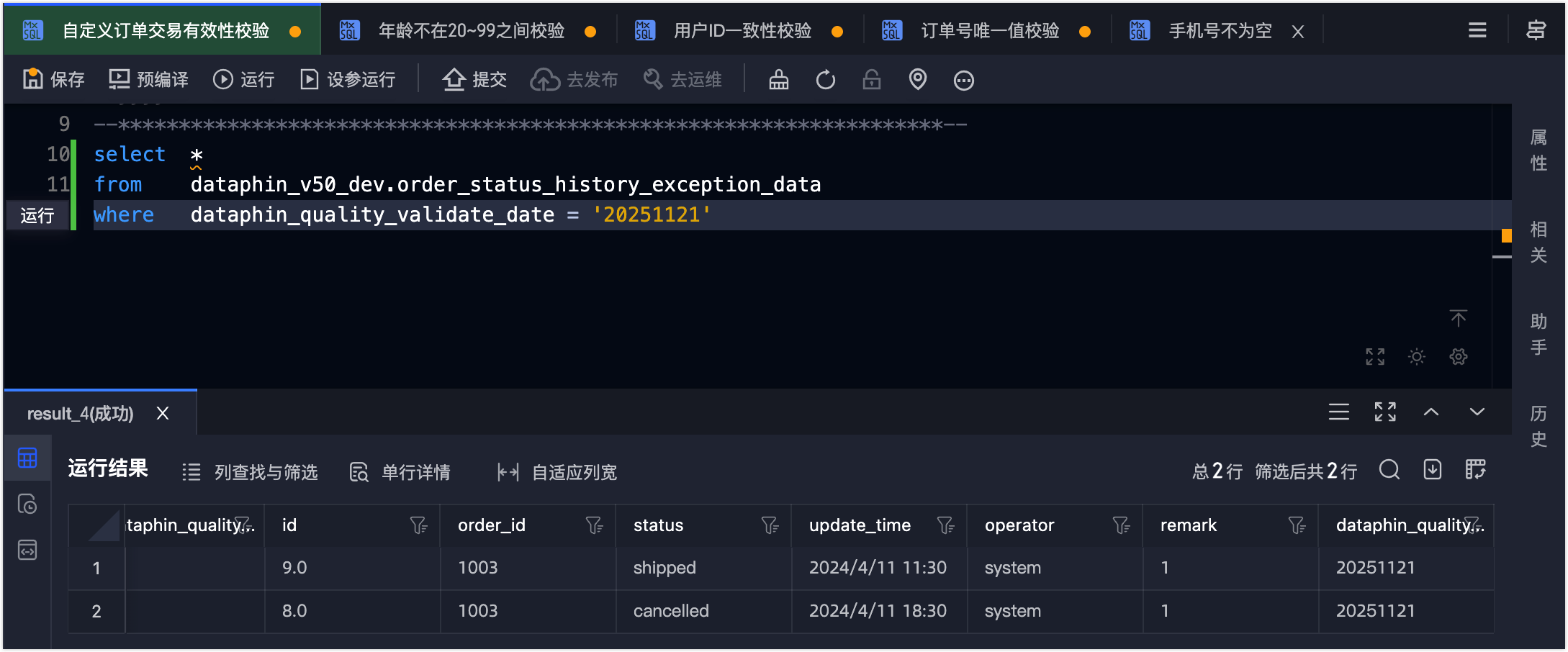This screenshot has width=1568, height=652.
Task: Click the orange marker in editor scrollbar
Action: (1506, 235)
